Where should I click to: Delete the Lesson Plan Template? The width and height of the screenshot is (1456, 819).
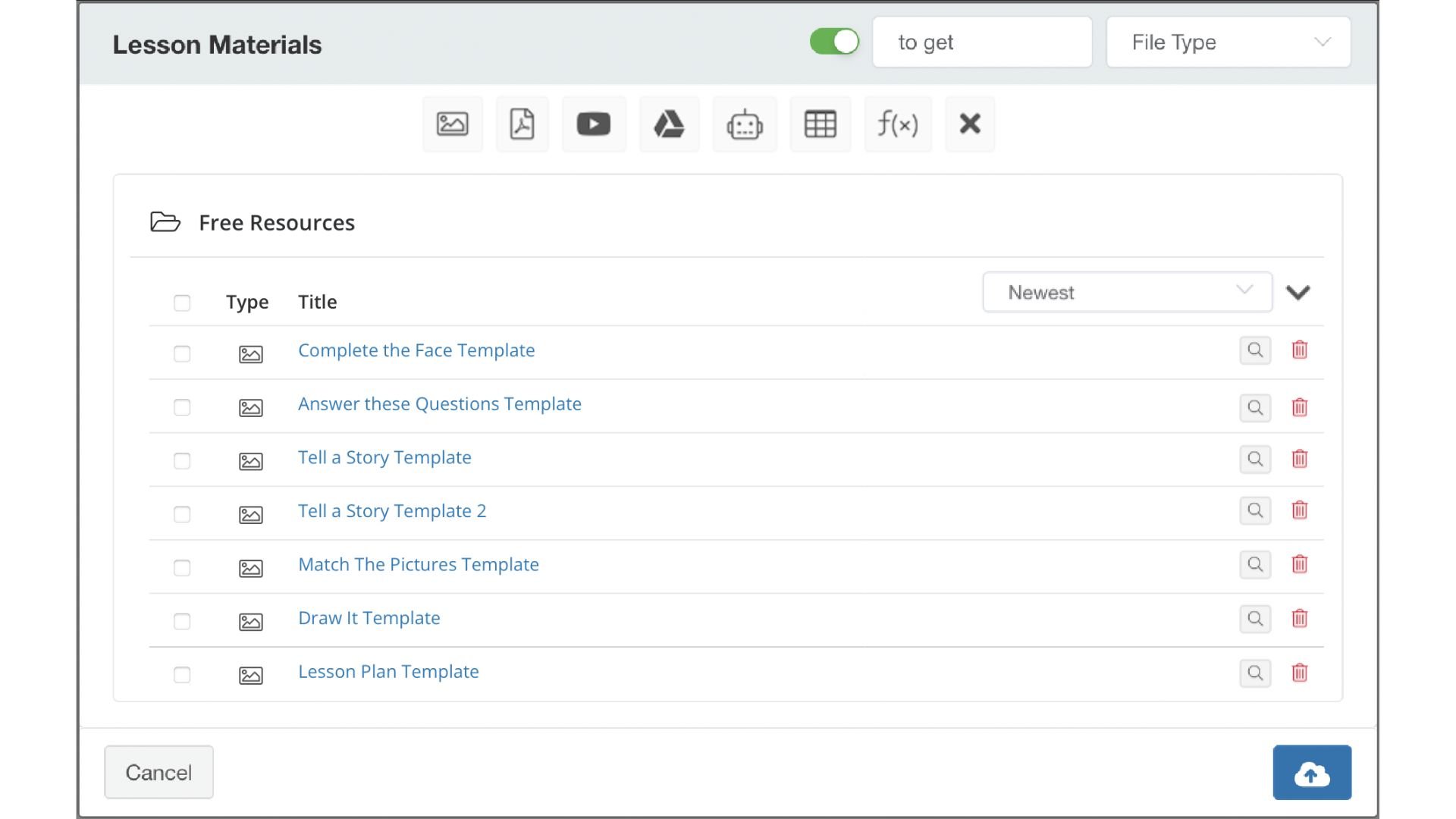tap(1300, 673)
